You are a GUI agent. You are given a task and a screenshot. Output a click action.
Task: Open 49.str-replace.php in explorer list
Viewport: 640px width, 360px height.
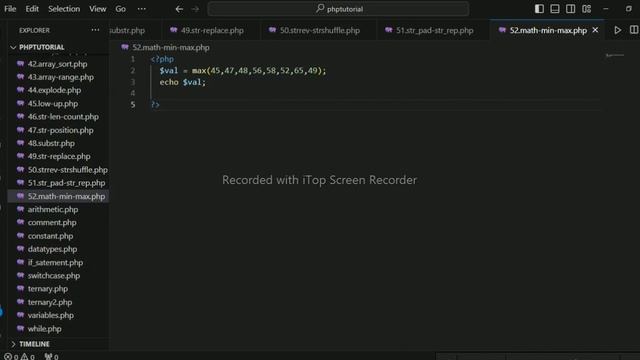click(x=58, y=156)
